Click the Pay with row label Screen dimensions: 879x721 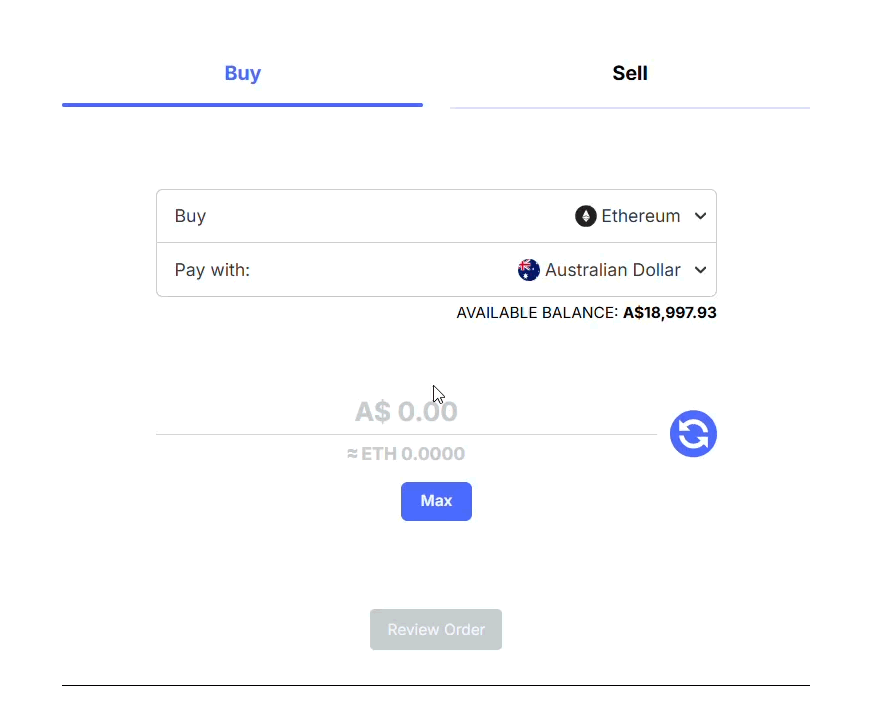(x=212, y=269)
